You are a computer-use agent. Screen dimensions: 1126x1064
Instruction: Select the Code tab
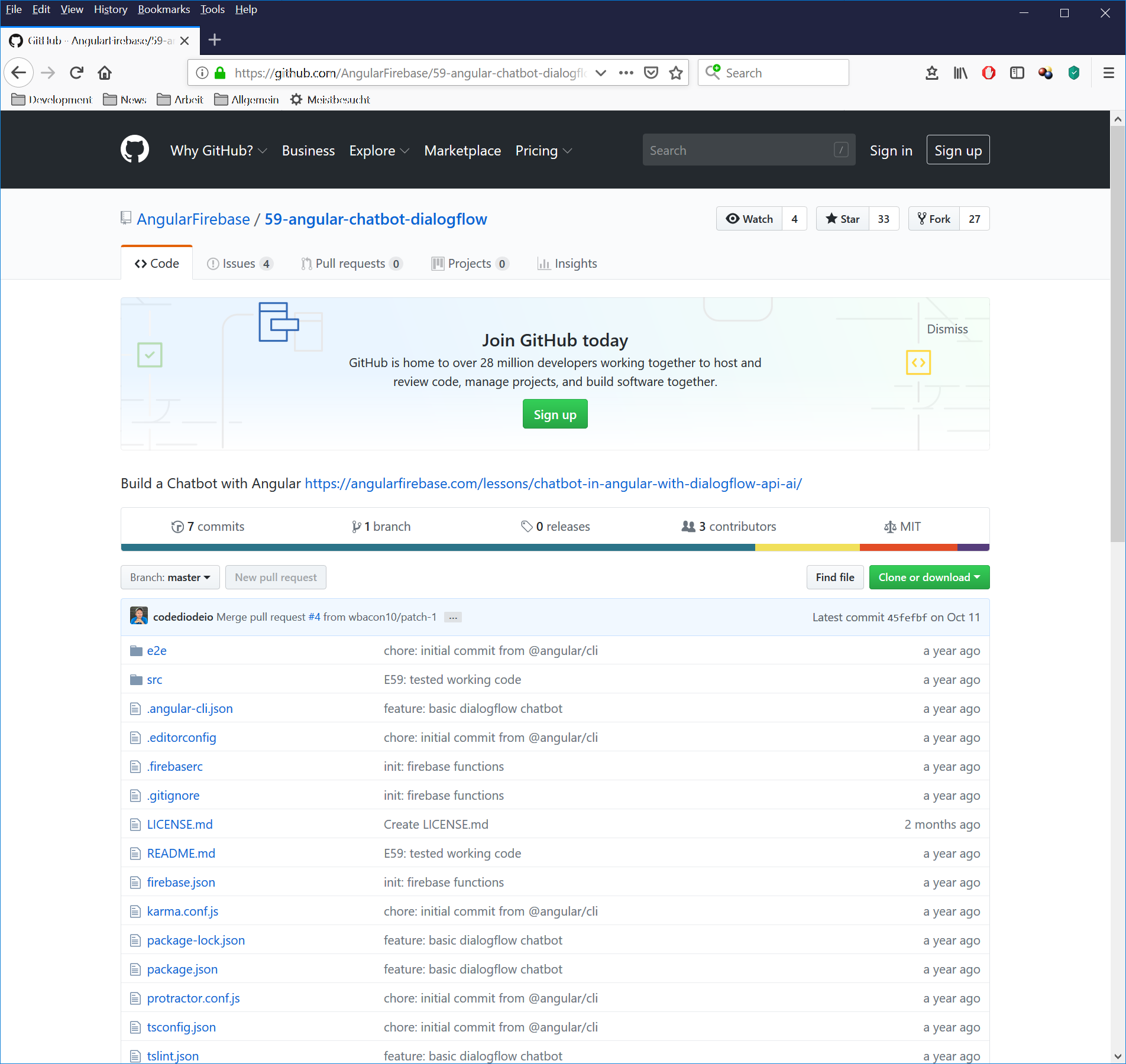(x=157, y=264)
